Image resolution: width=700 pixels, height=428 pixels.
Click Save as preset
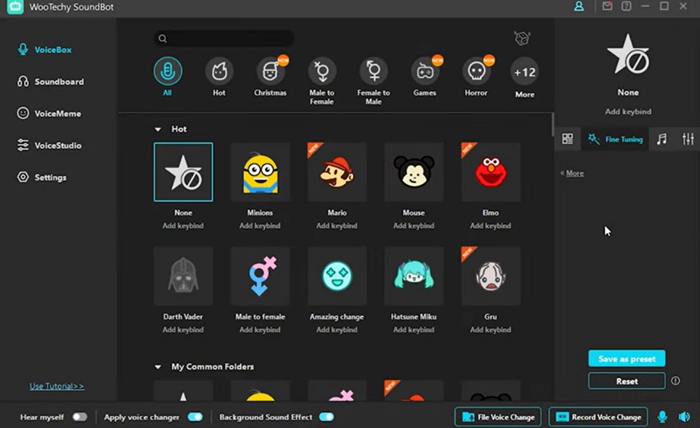(x=627, y=358)
